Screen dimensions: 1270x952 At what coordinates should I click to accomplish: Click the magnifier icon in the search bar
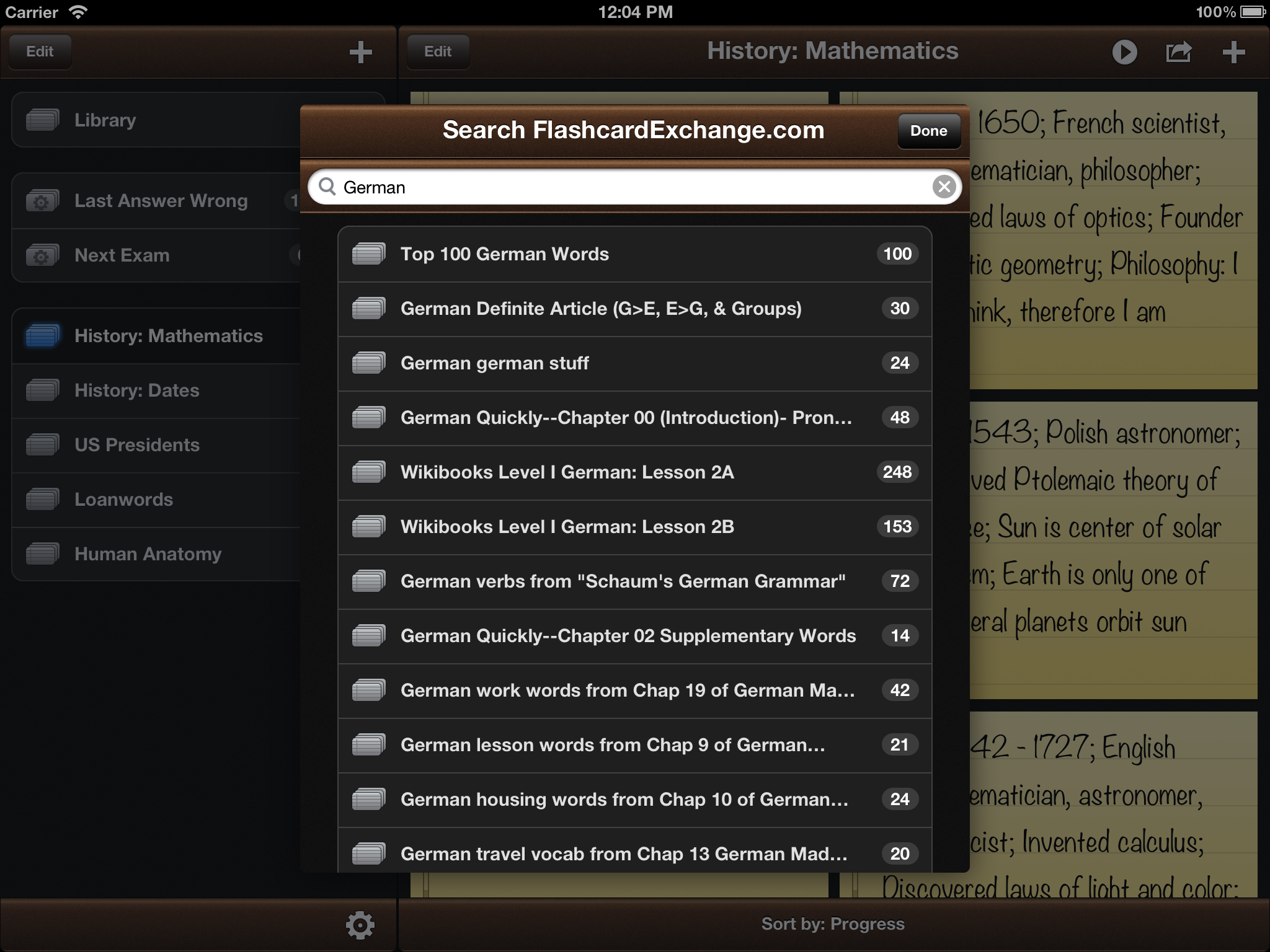(329, 186)
